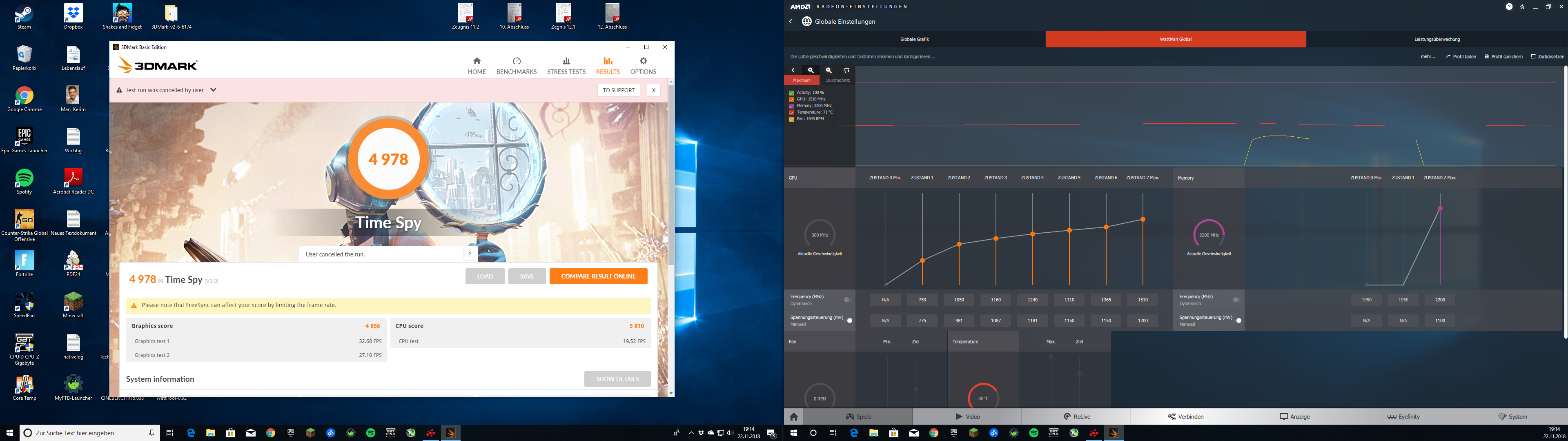The width and height of the screenshot is (1568, 441).
Task: Click the microphone icon in taskbar search
Action: [151, 433]
